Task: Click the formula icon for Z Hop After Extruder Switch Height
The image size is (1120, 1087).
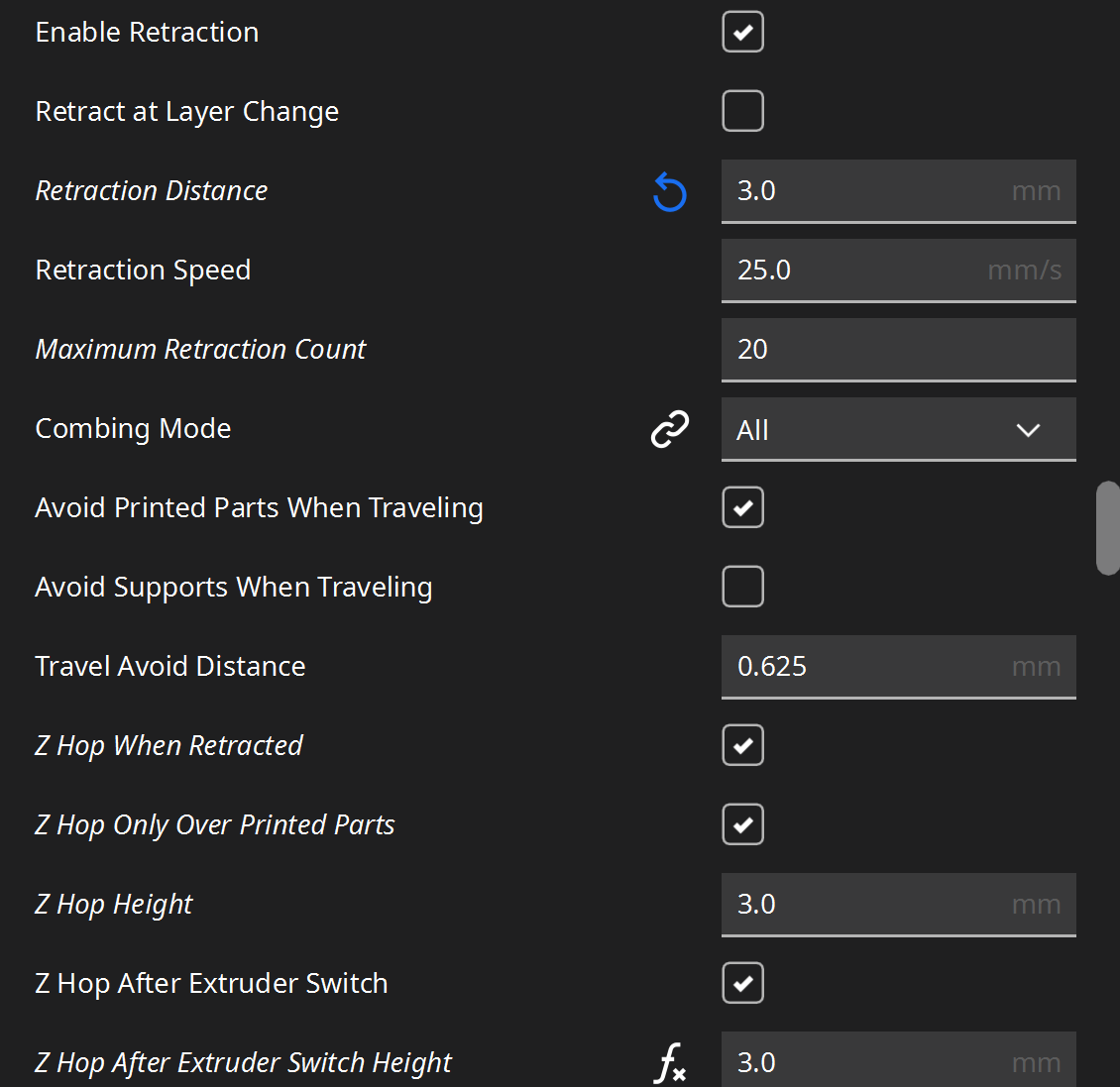Action: tap(670, 1063)
